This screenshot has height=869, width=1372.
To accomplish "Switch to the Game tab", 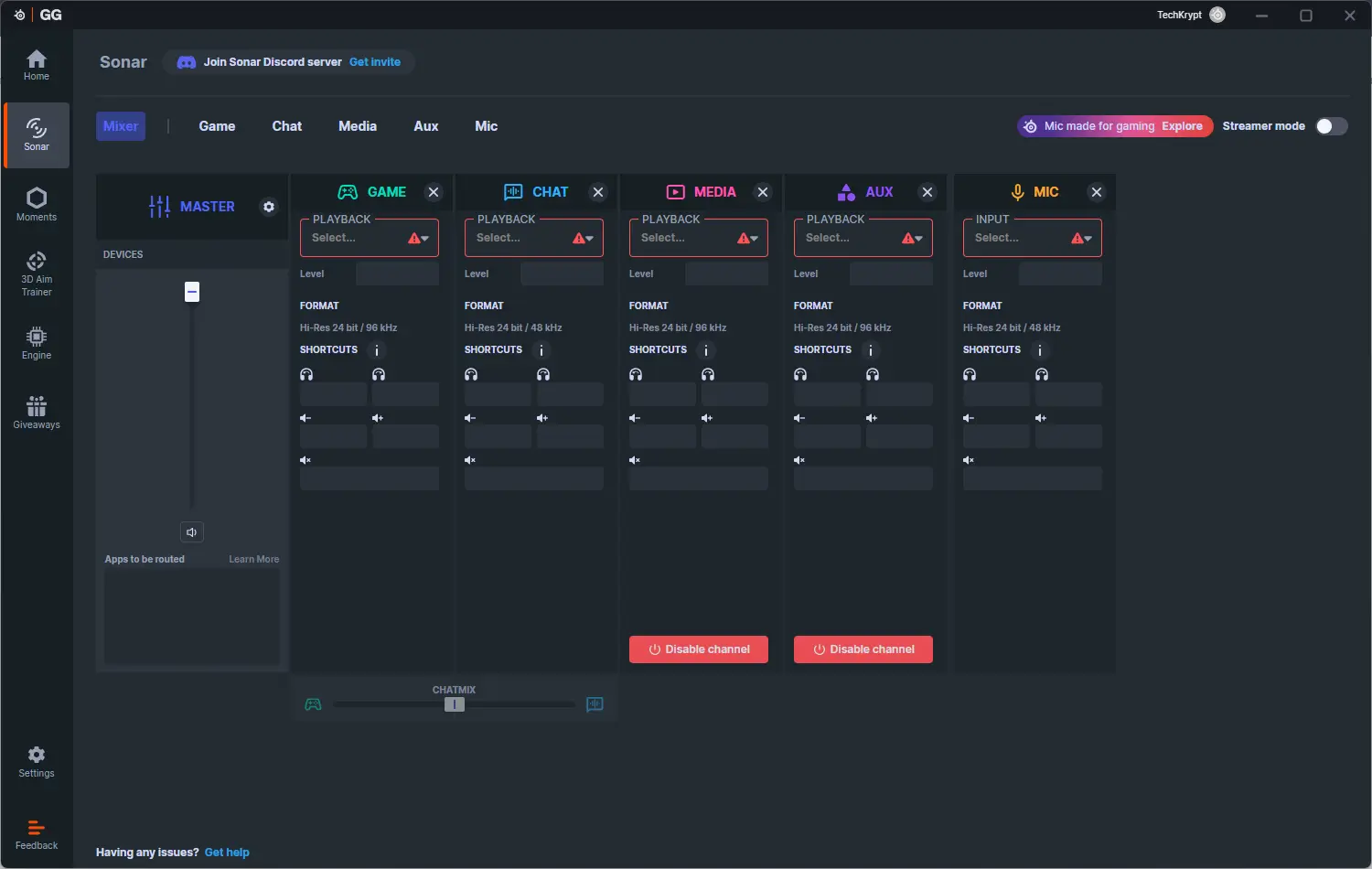I will pyautogui.click(x=217, y=126).
